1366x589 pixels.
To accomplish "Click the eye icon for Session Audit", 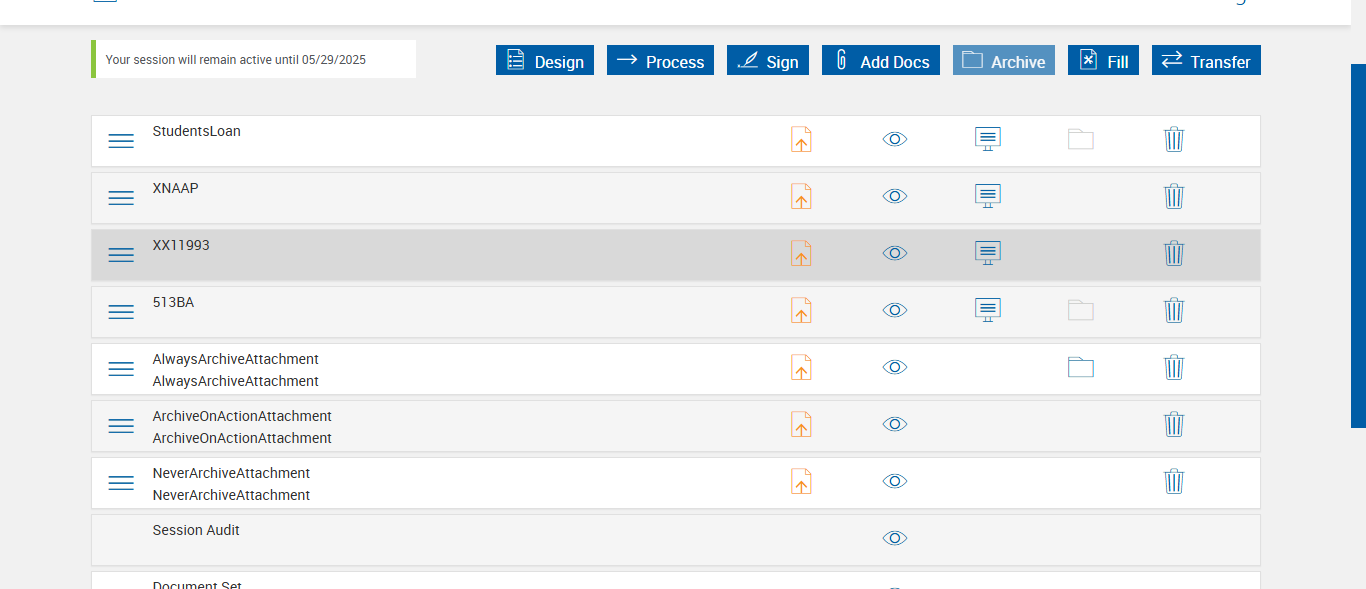I will click(x=894, y=538).
